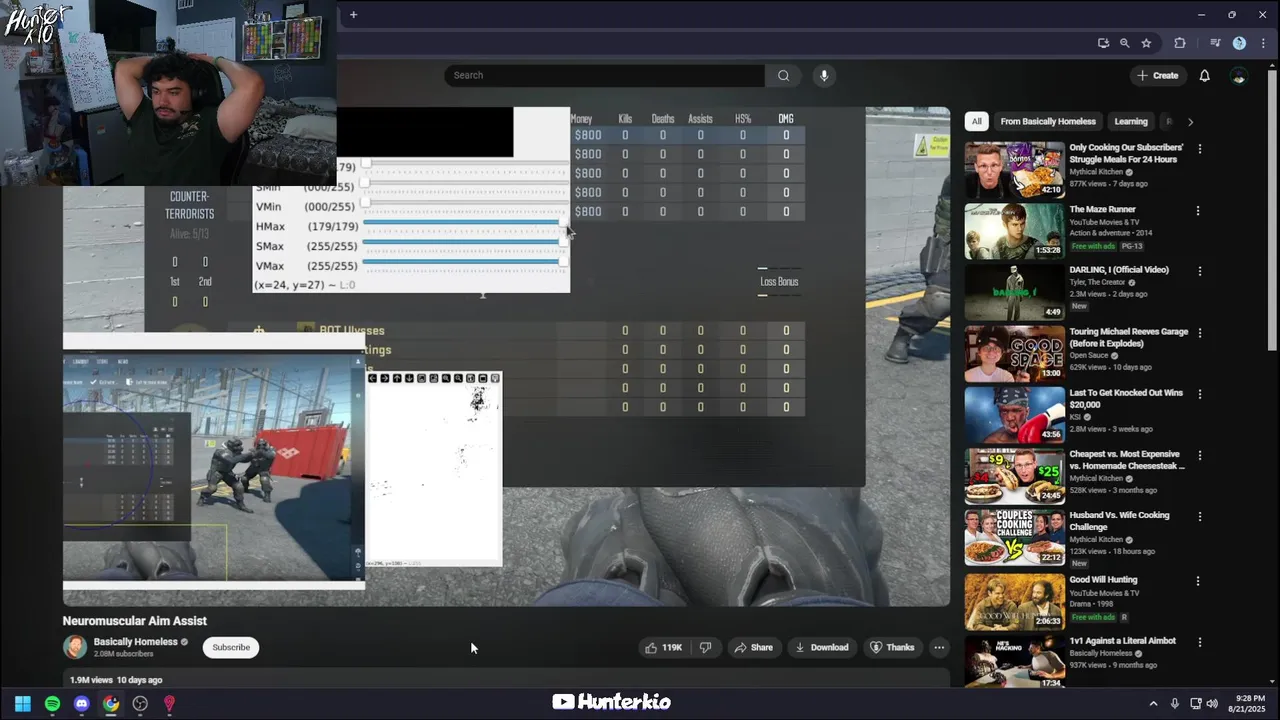Open the Struggle Meals video thumbnail
The image size is (1280, 720).
[x=1014, y=169]
